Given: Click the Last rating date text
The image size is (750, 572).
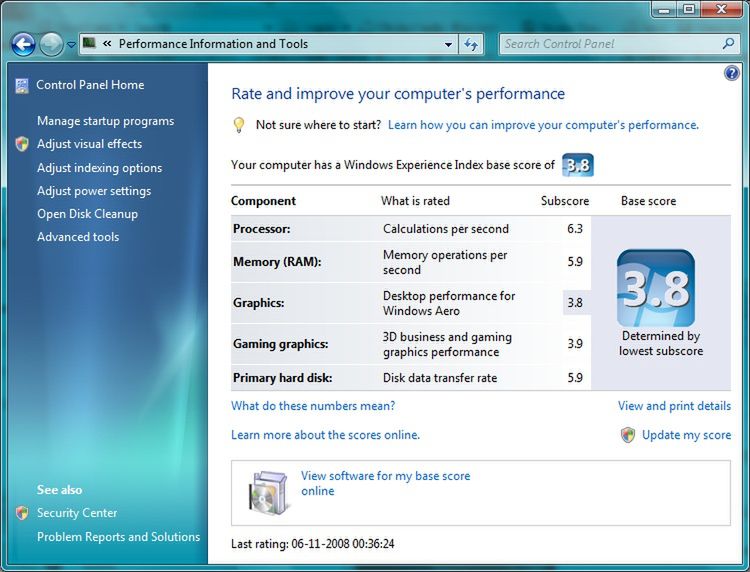Looking at the screenshot, I should click(x=313, y=544).
